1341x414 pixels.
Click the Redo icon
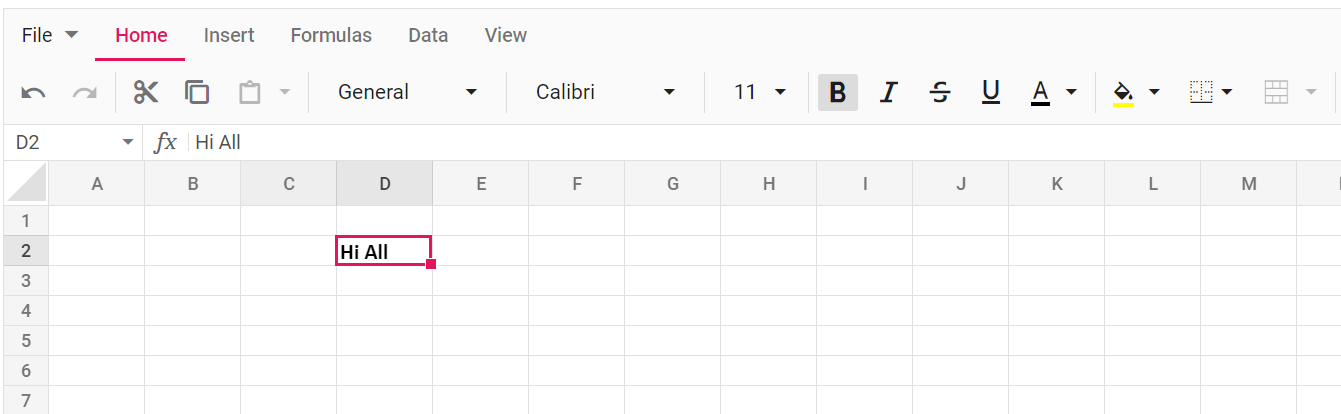(x=85, y=92)
